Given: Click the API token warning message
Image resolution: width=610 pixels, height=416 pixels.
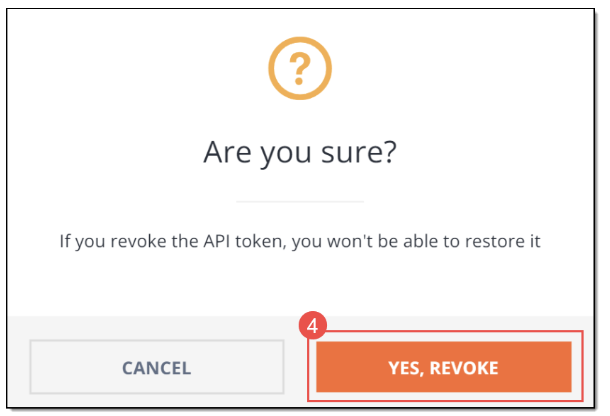Looking at the screenshot, I should [300, 242].
